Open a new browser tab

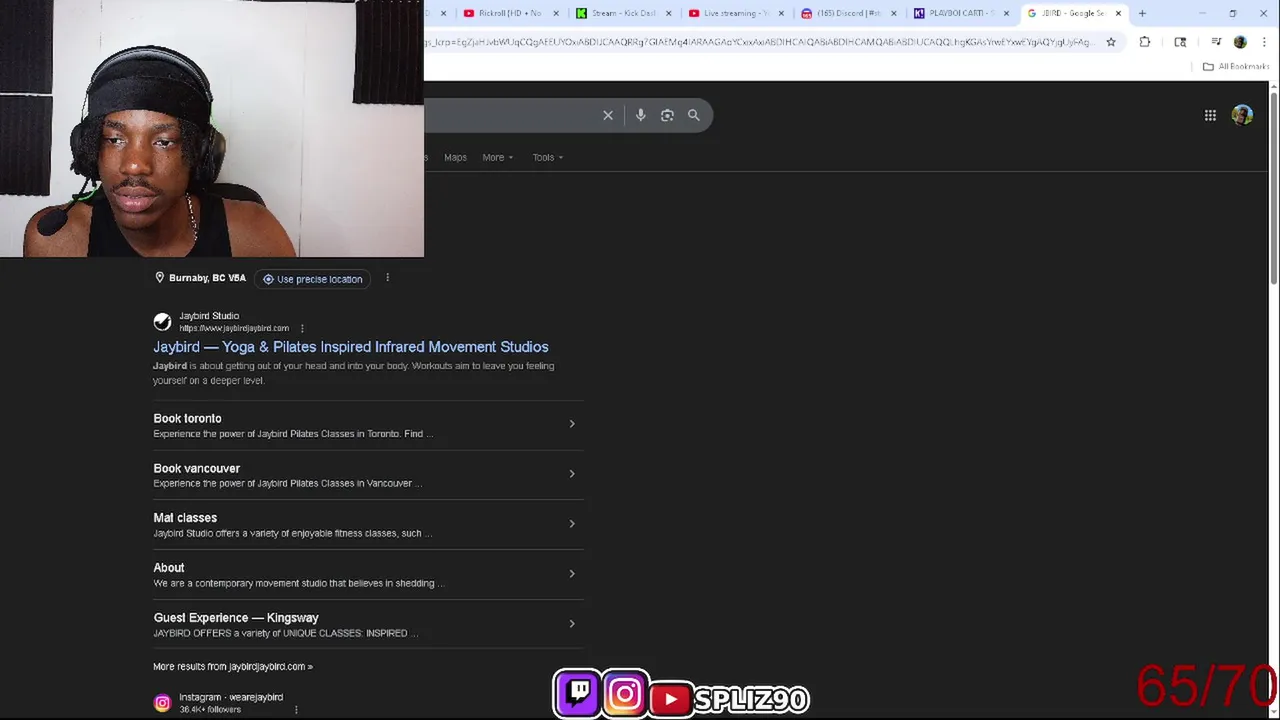pyautogui.click(x=1142, y=13)
